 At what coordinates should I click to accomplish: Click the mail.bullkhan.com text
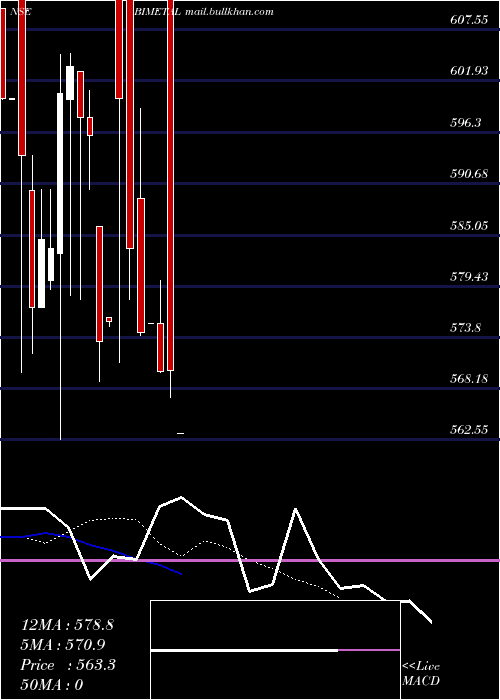tap(229, 12)
